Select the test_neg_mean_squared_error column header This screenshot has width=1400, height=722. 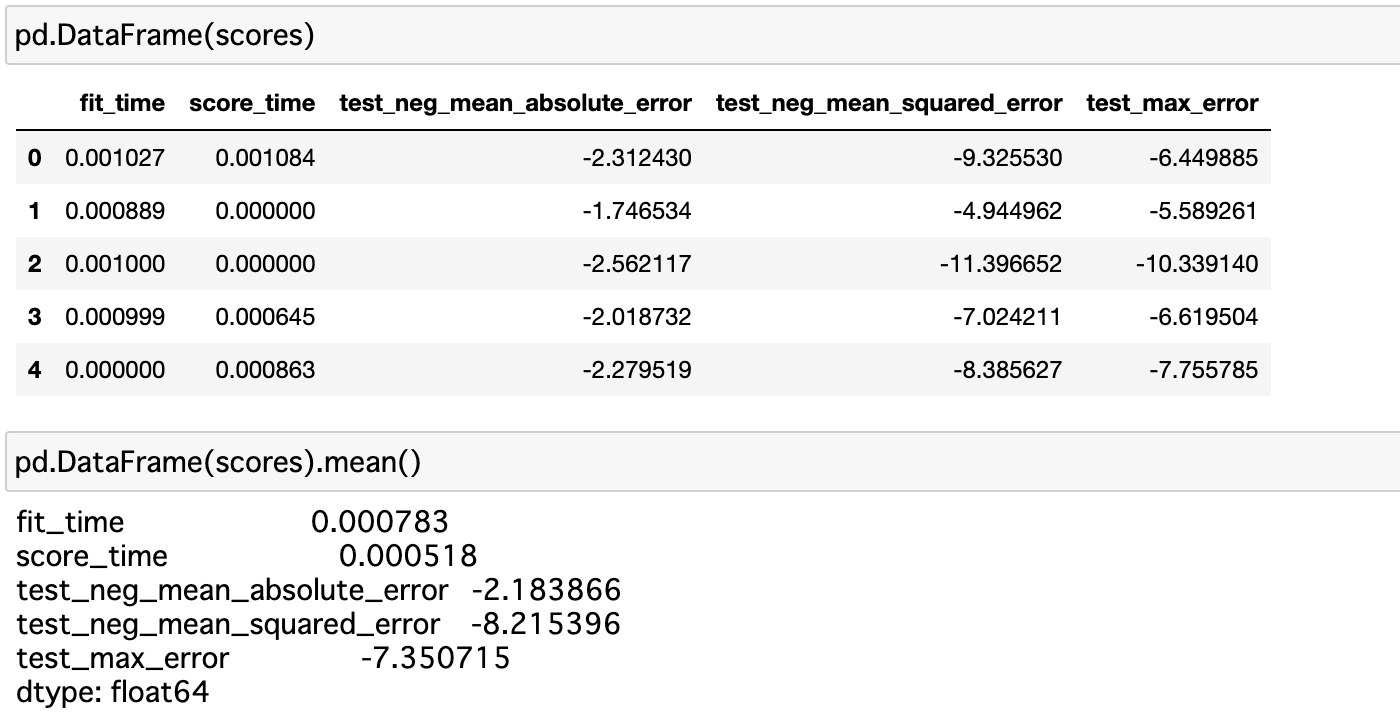[x=890, y=103]
